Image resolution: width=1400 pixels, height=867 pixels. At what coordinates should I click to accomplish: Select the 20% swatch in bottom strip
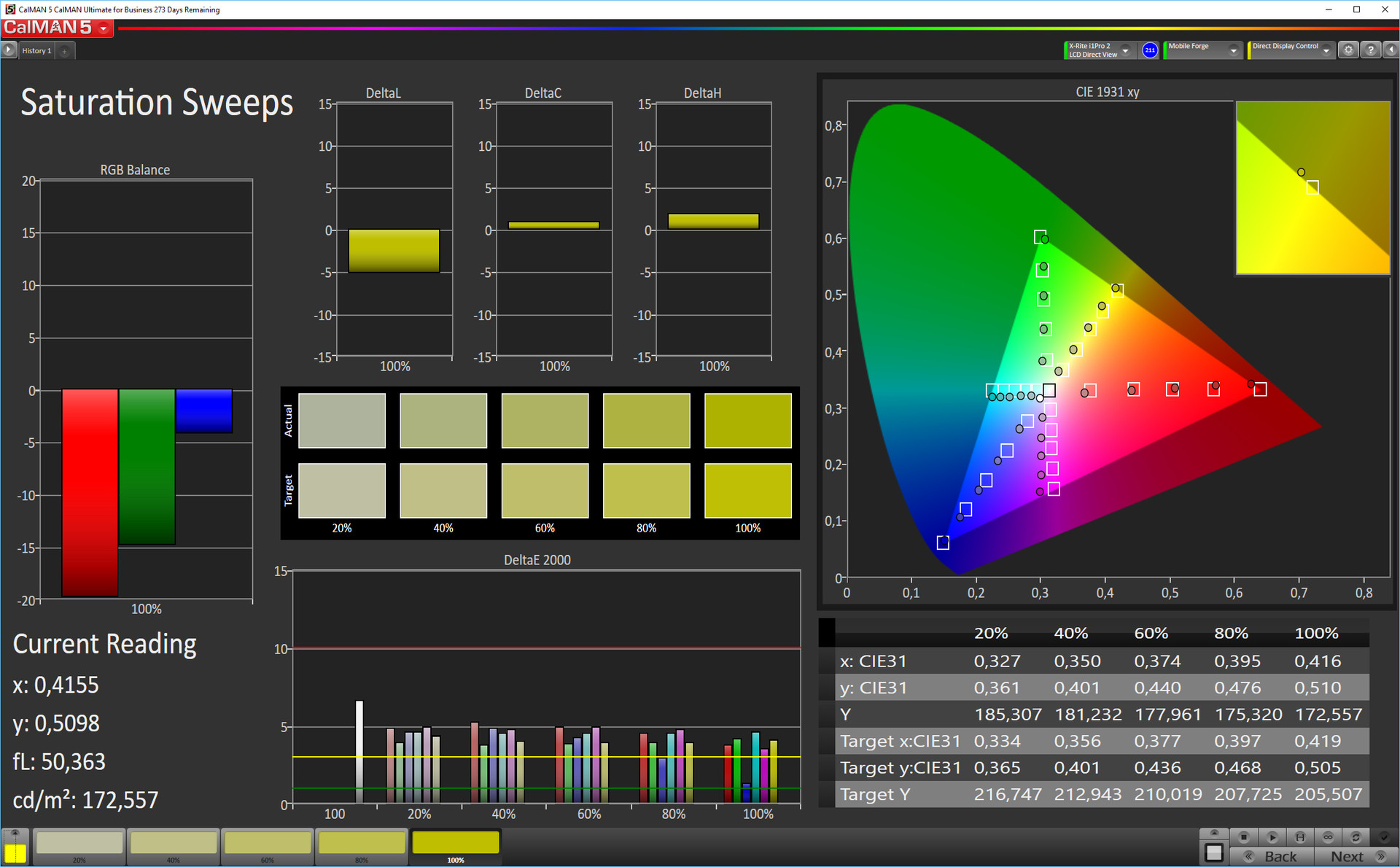[79, 844]
